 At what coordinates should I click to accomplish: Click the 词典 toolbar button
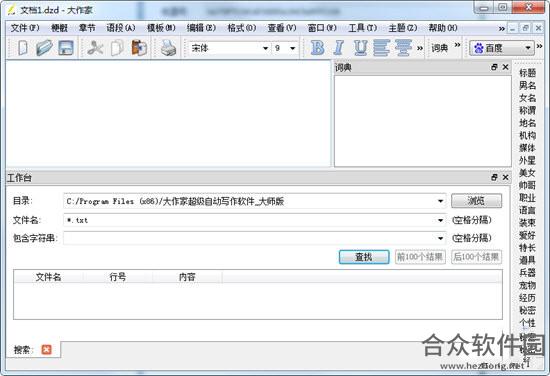coord(440,48)
